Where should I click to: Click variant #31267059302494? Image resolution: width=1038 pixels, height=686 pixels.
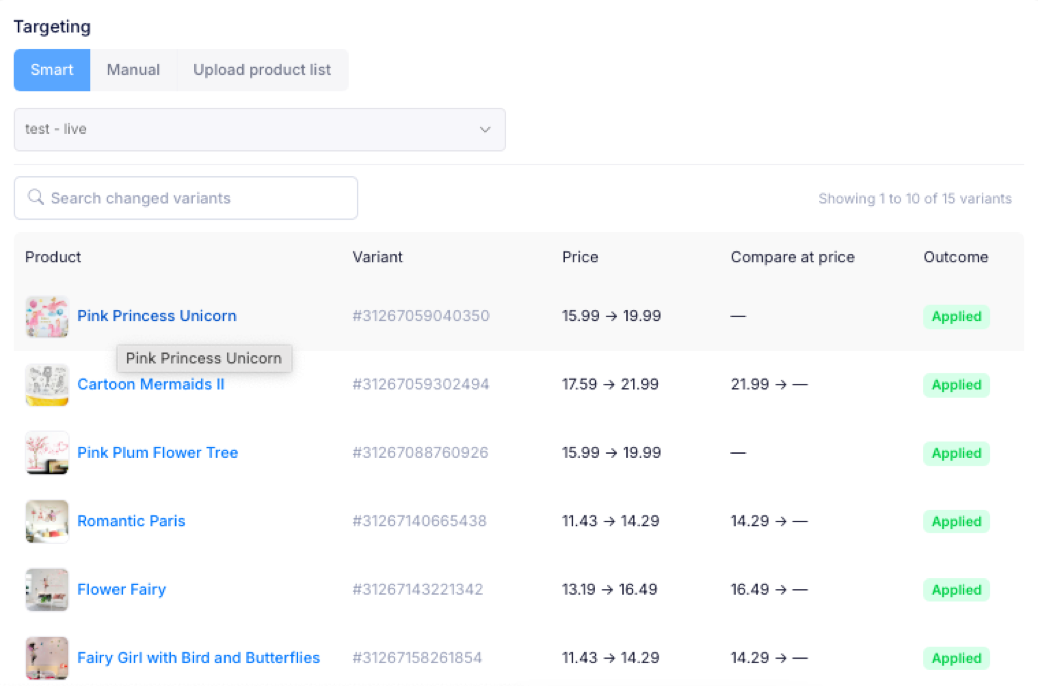(421, 384)
